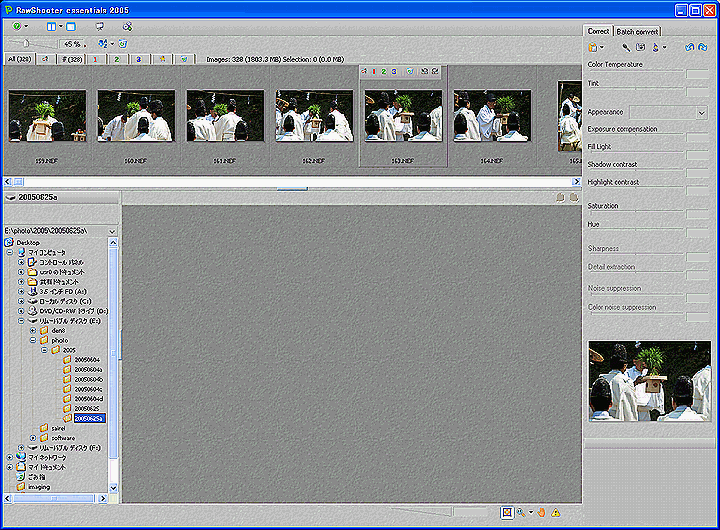Screen dimensions: 720x530
Task: Open the Appearance dropdown
Action: click(701, 112)
